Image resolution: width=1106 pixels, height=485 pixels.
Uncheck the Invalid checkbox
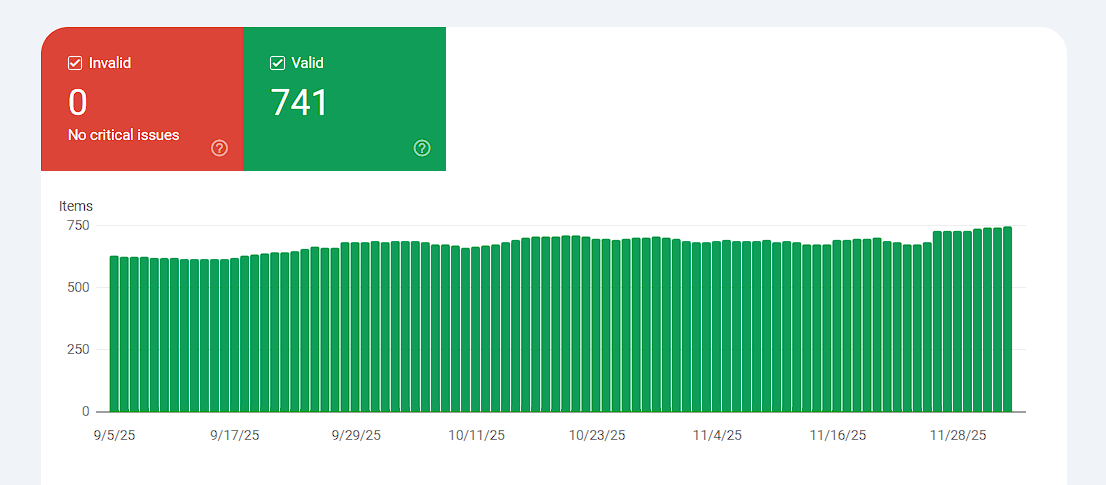click(75, 63)
